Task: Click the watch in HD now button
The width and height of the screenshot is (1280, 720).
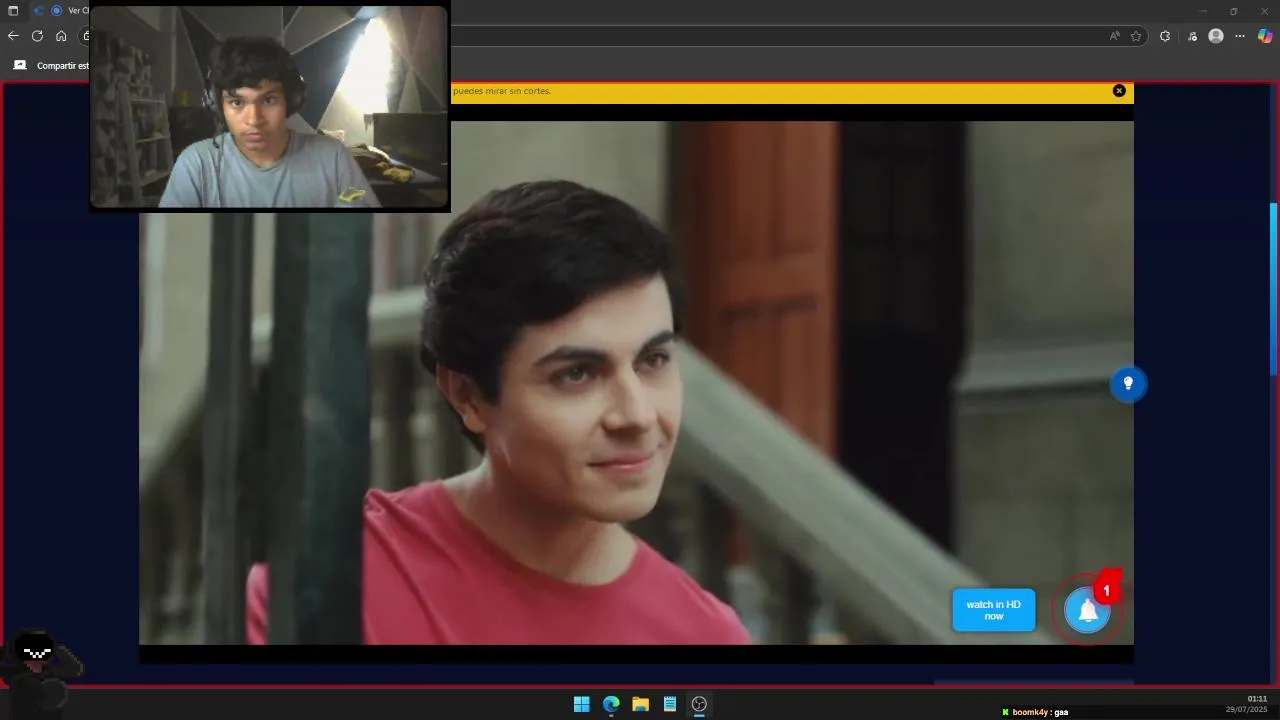Action: 994,610
